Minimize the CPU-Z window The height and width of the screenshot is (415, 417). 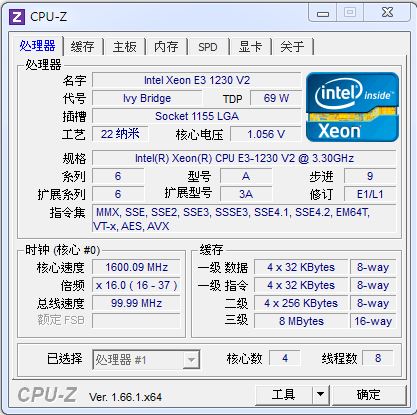[323, 14]
